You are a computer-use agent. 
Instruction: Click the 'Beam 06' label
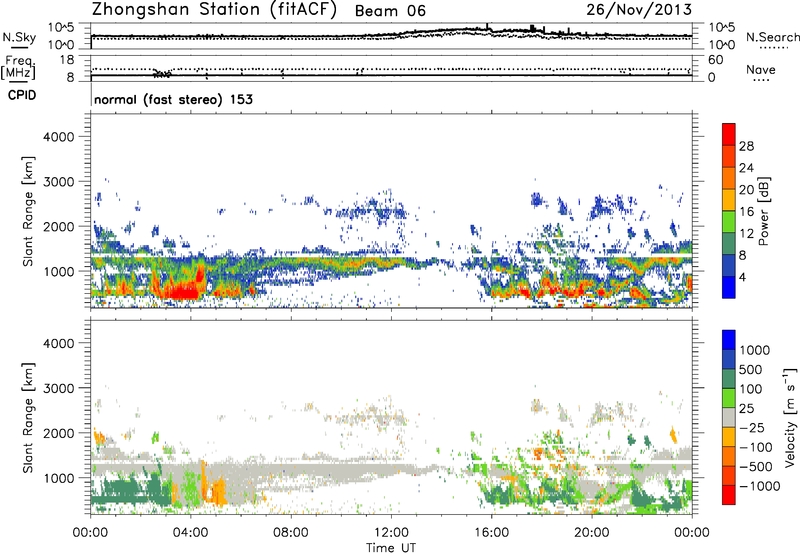390,11
